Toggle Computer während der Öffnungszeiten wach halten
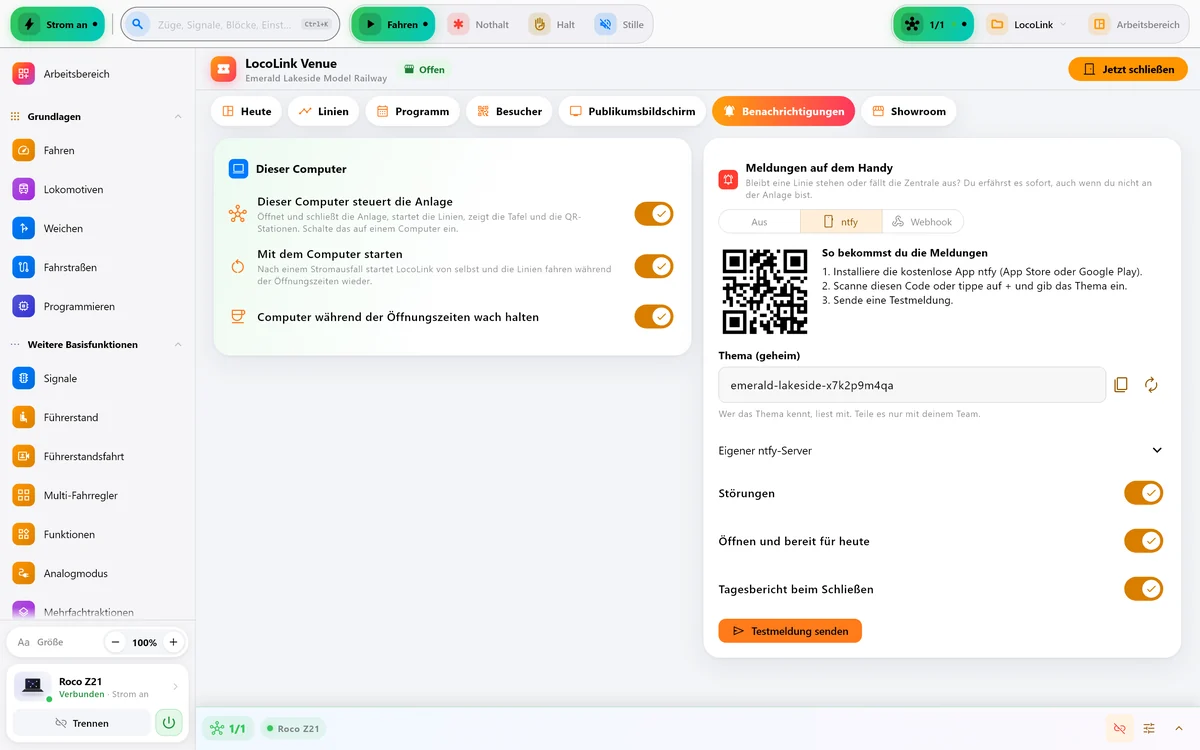 click(654, 317)
